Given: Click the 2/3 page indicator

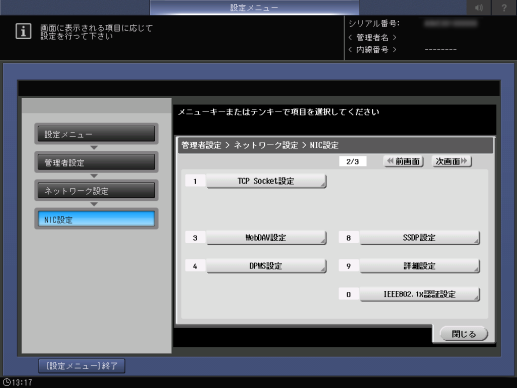Looking at the screenshot, I should tap(353, 161).
